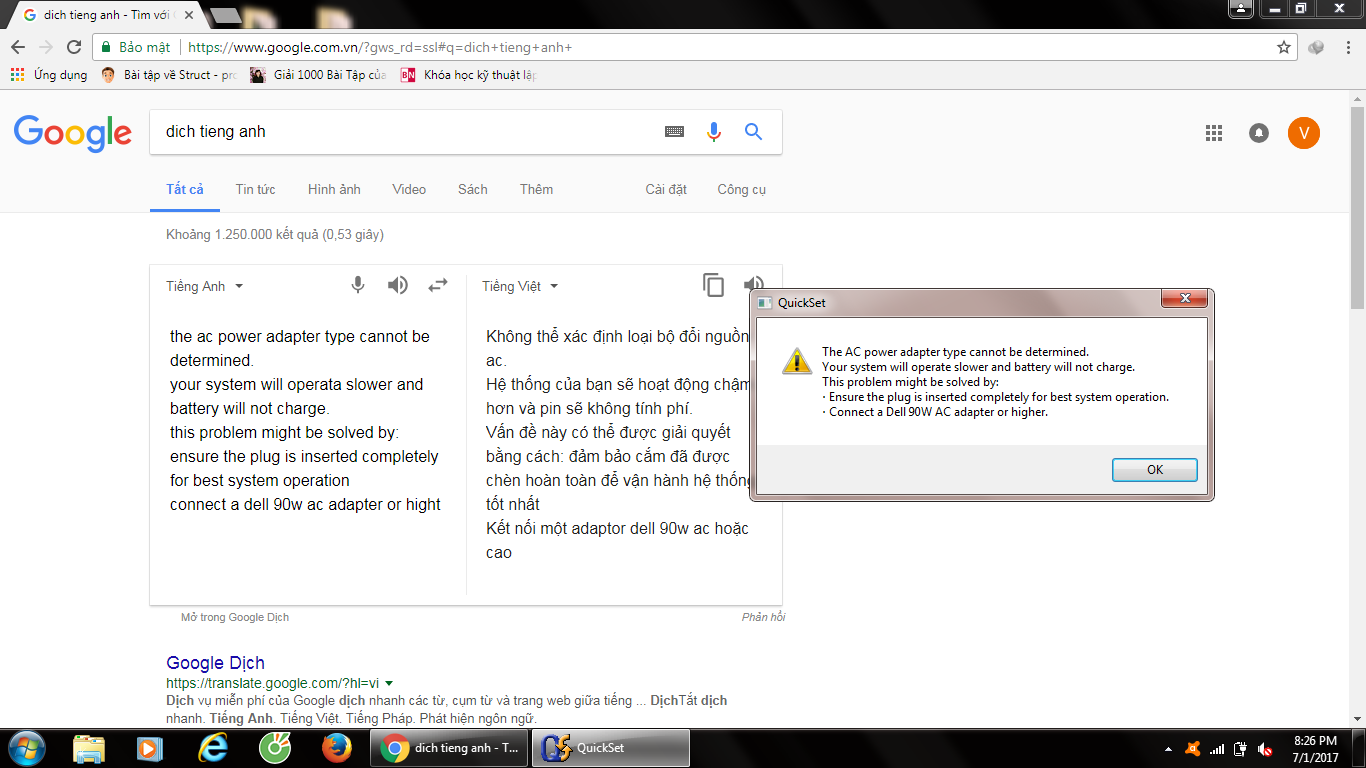This screenshot has height=768, width=1366.
Task: Select the Tất cả results tab
Action: (185, 189)
